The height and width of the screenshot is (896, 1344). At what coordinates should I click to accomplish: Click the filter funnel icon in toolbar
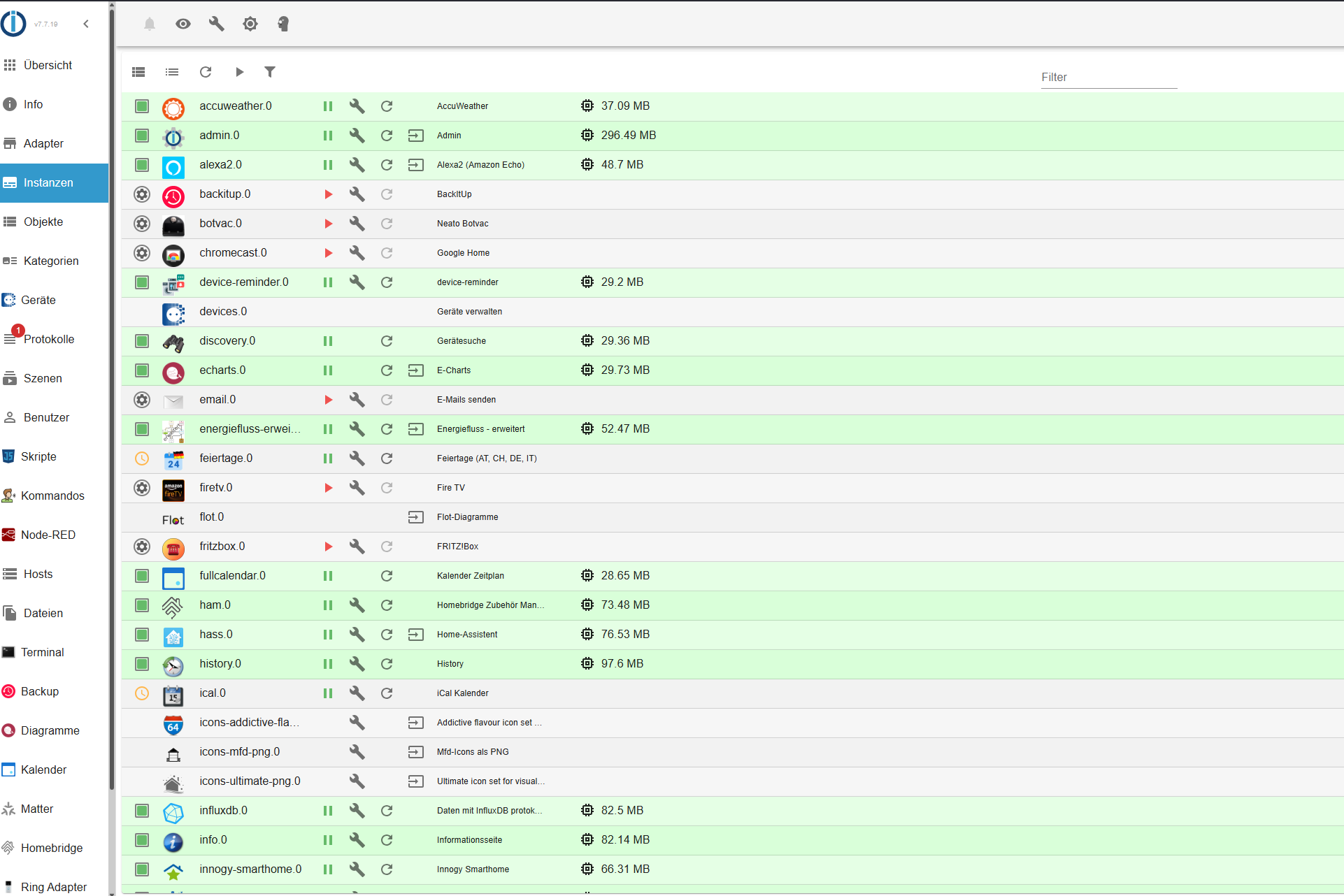pyautogui.click(x=270, y=71)
